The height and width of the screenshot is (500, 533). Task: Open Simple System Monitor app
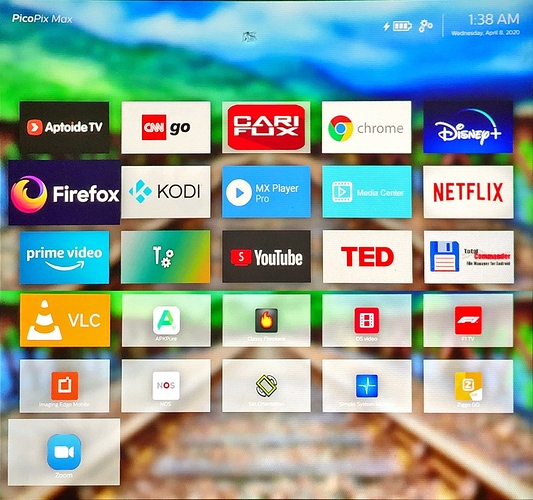point(367,386)
